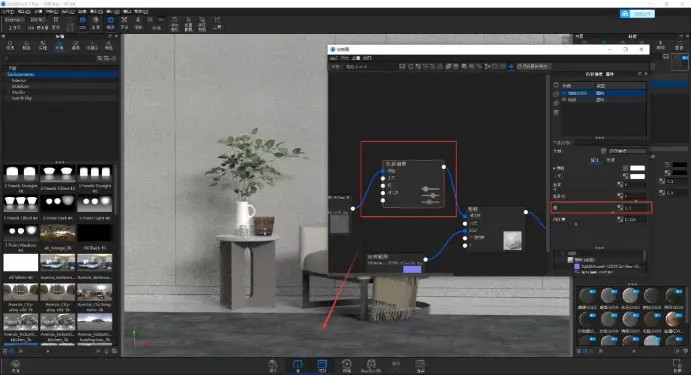Open the Tools ribbon icon
The image size is (692, 375).
point(217,22)
